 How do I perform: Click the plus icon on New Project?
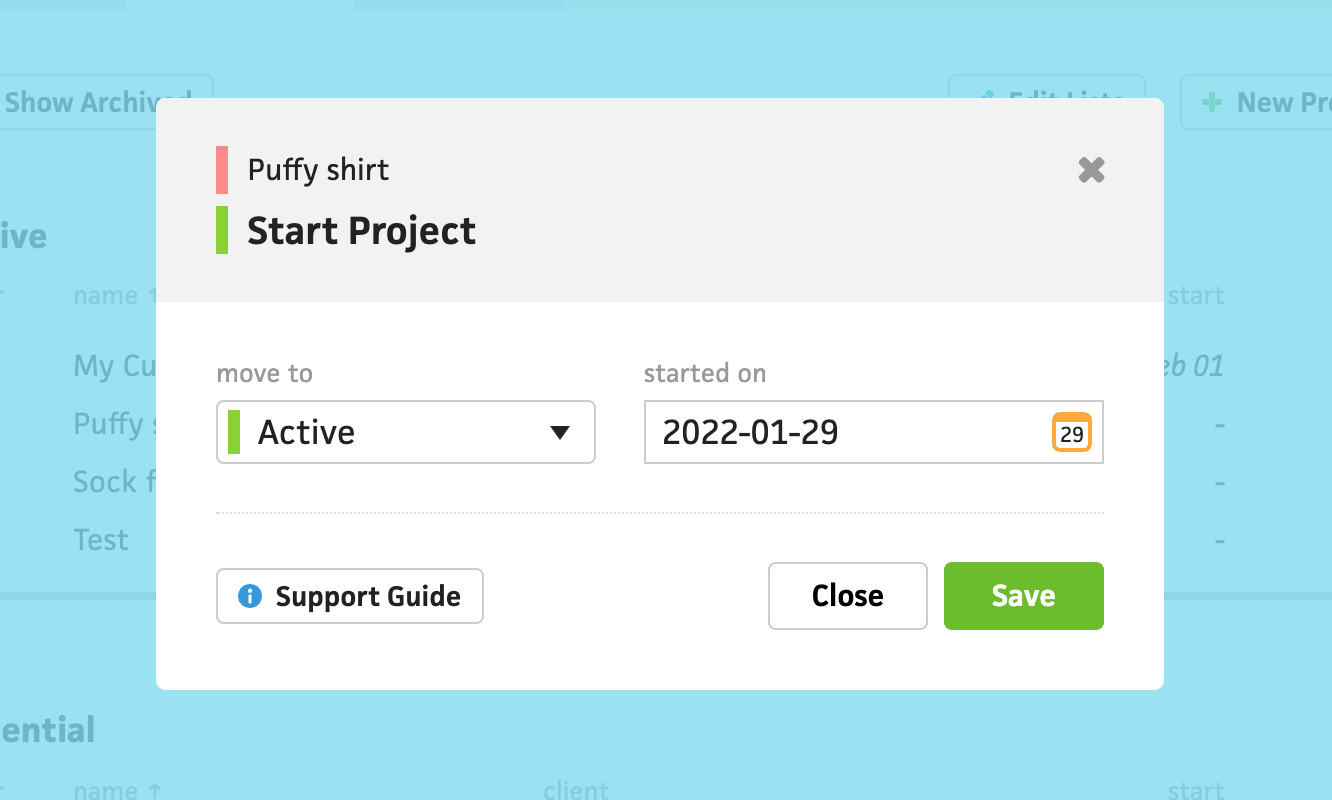1211,102
